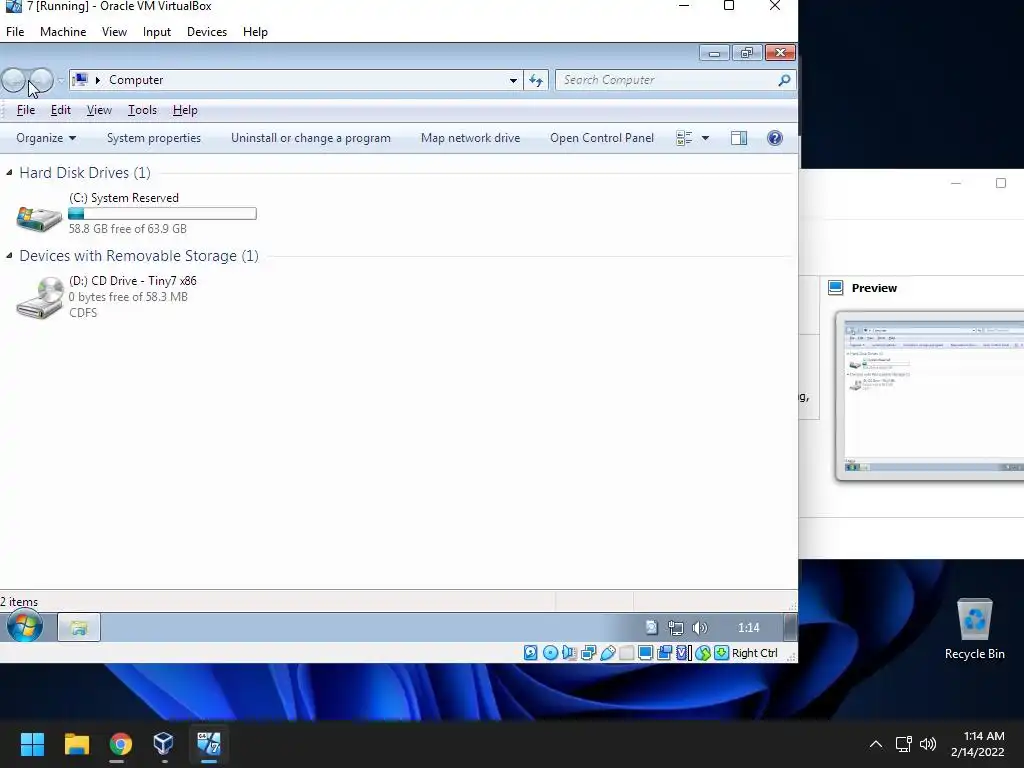
Task: Click the guest tray Action Center flag icon
Action: tap(651, 628)
